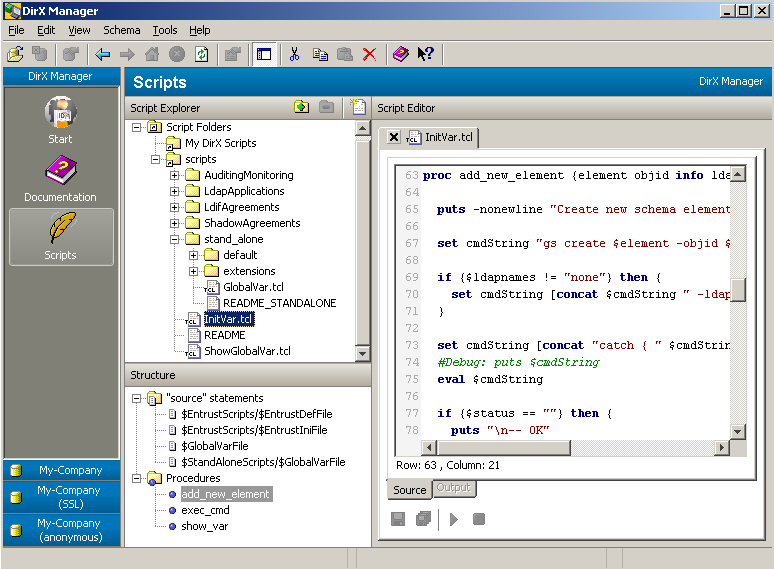Open the Schema menu

(x=121, y=30)
